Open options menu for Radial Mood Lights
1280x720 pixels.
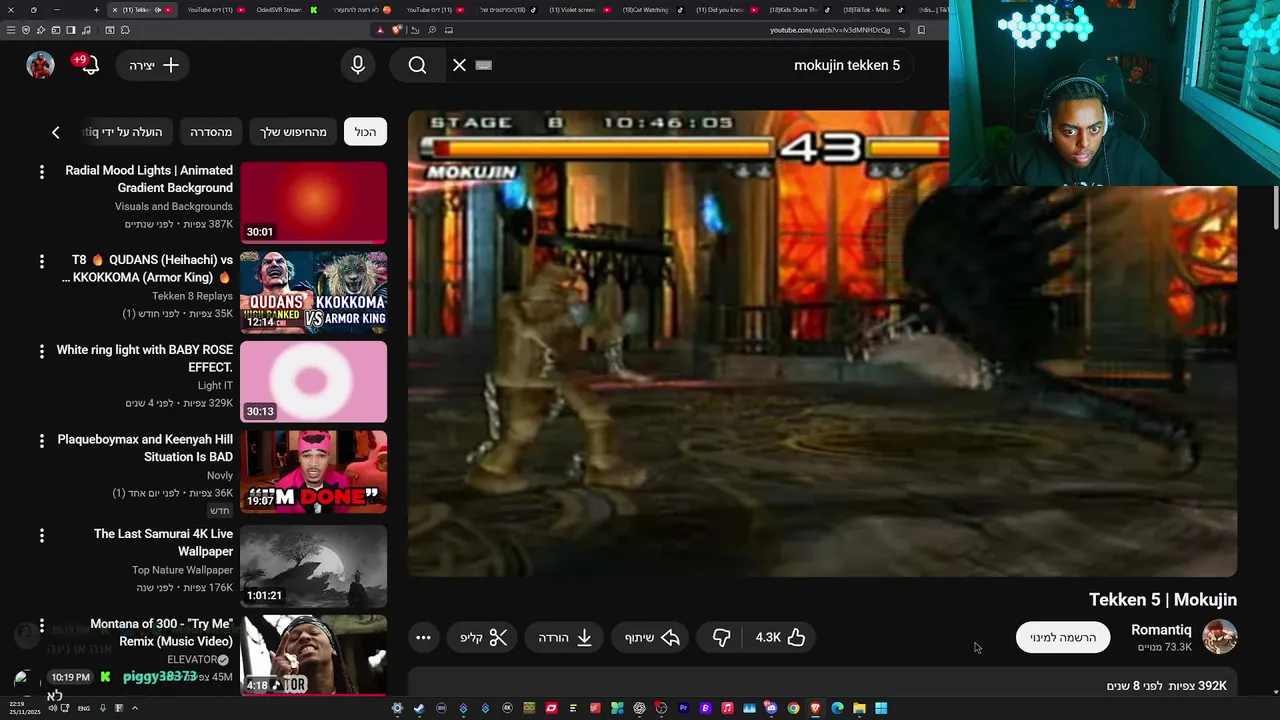[x=41, y=172]
